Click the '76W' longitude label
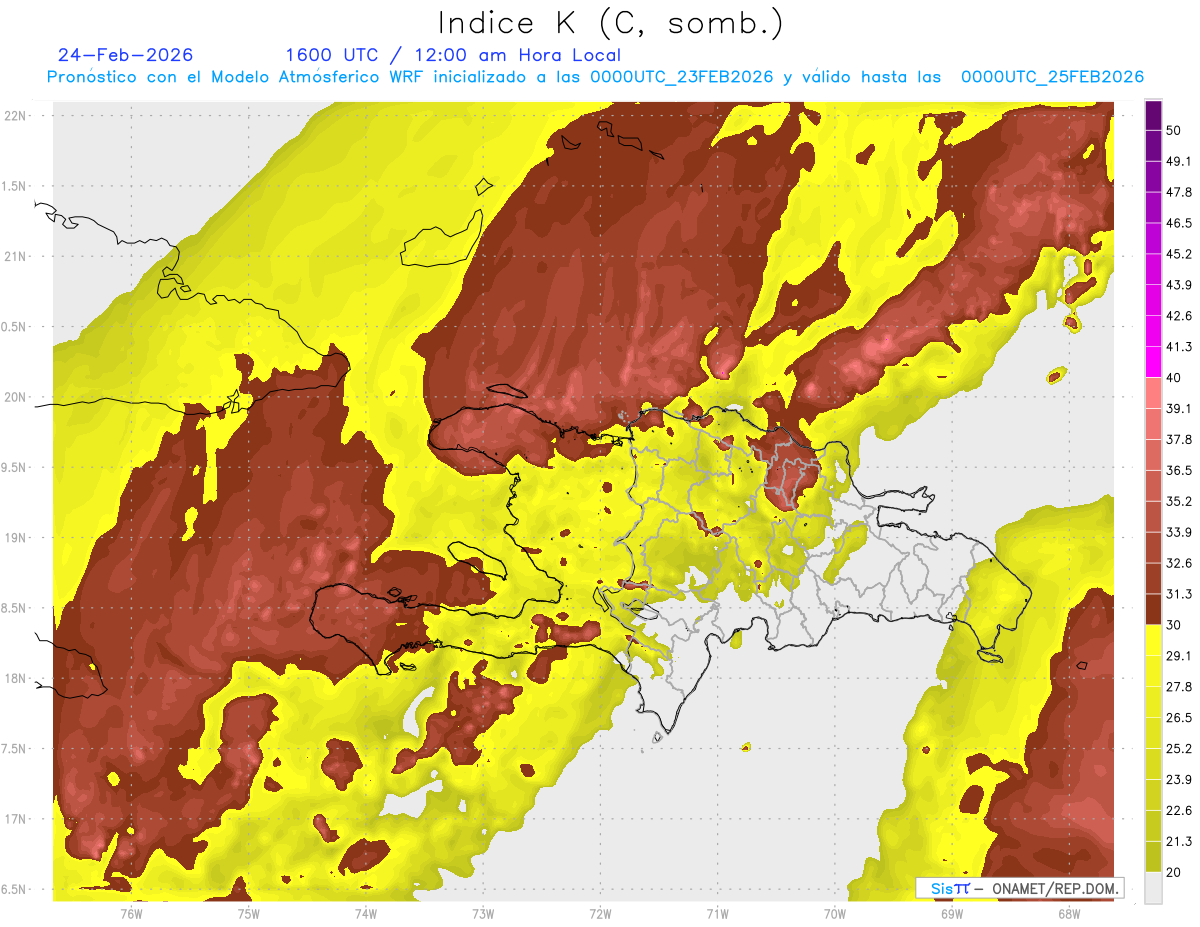 (131, 913)
